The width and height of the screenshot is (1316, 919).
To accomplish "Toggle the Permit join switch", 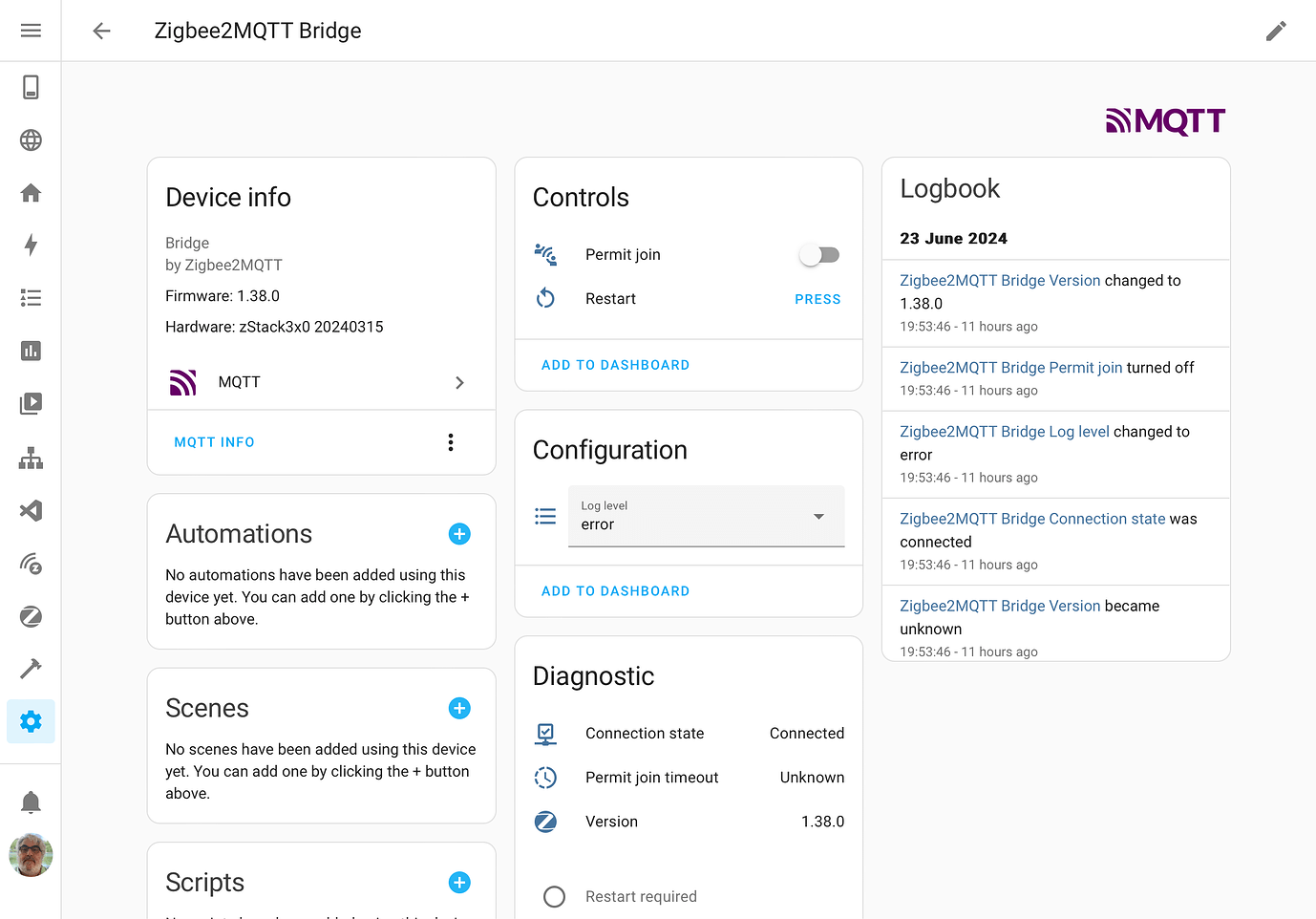I will [x=819, y=255].
